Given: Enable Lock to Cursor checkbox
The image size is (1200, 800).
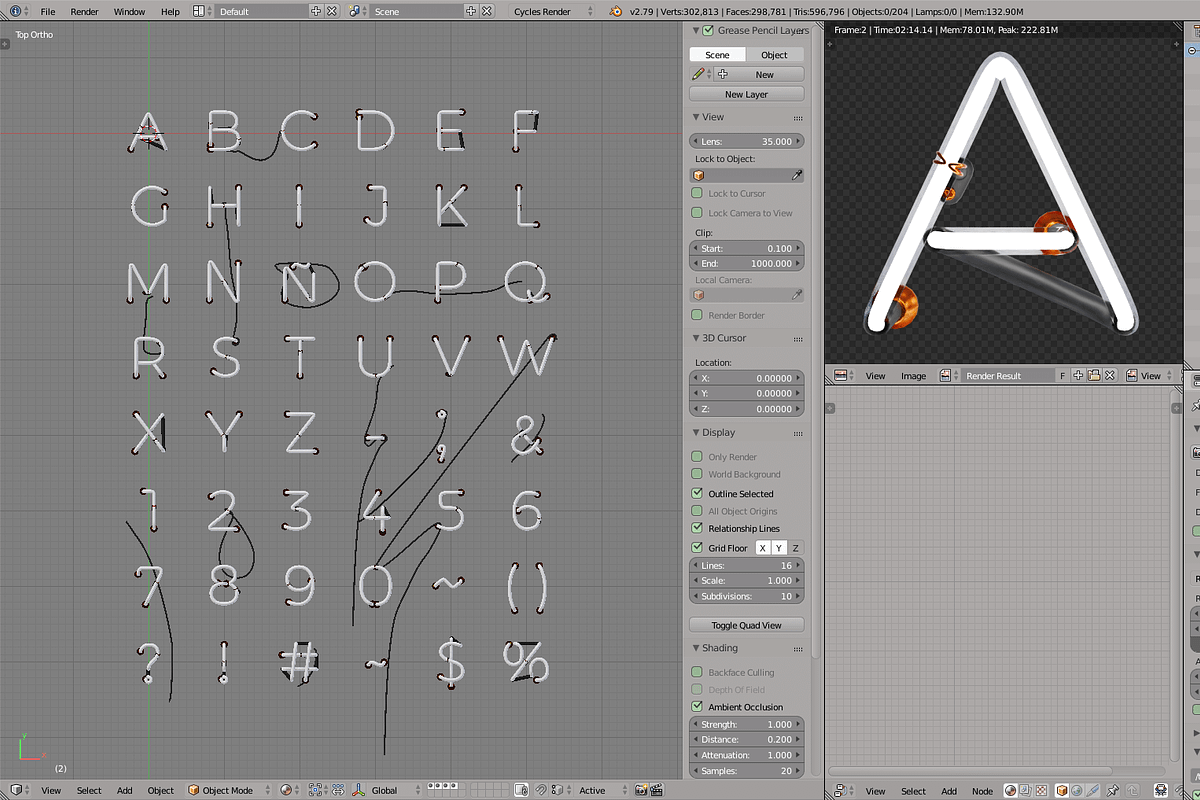Looking at the screenshot, I should pos(697,193).
